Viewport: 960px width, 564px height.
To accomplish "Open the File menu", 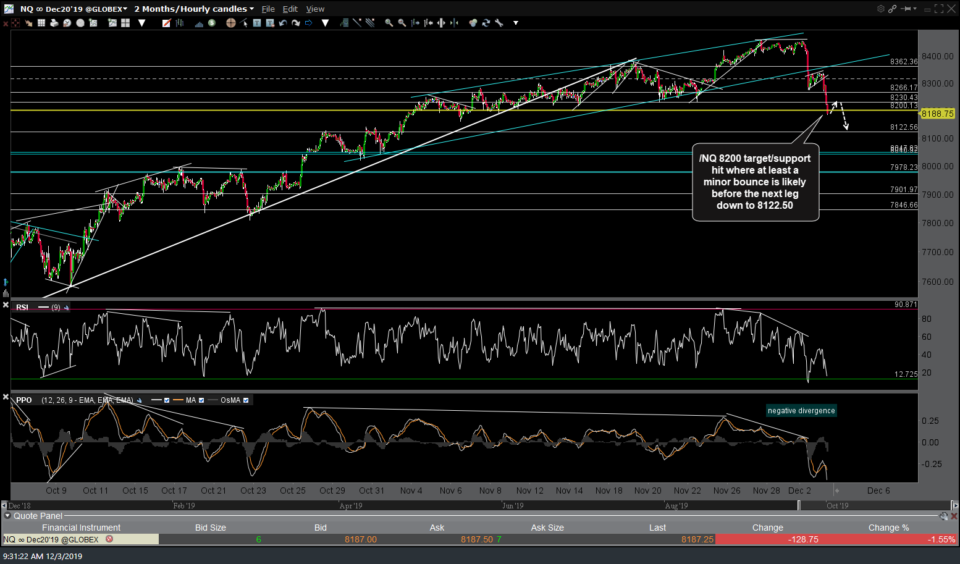I will [x=268, y=9].
